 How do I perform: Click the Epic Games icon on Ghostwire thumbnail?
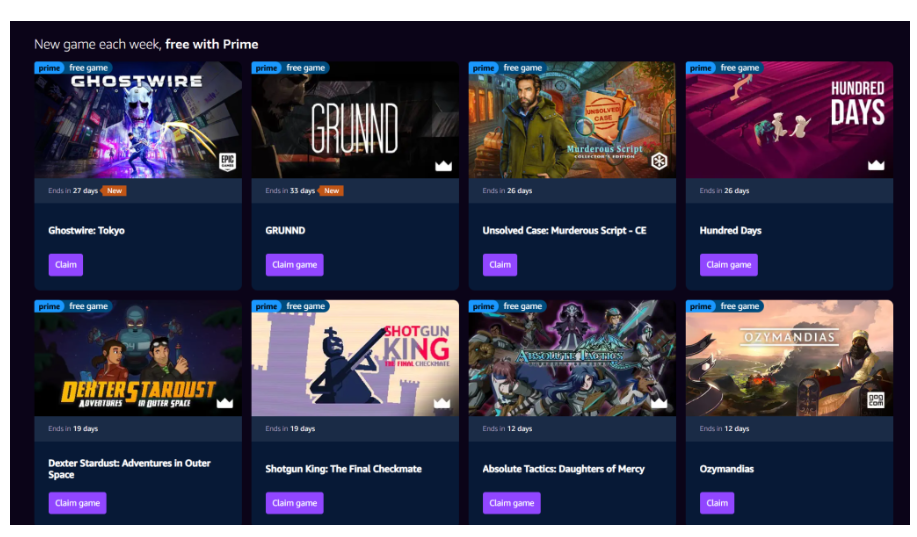227,162
